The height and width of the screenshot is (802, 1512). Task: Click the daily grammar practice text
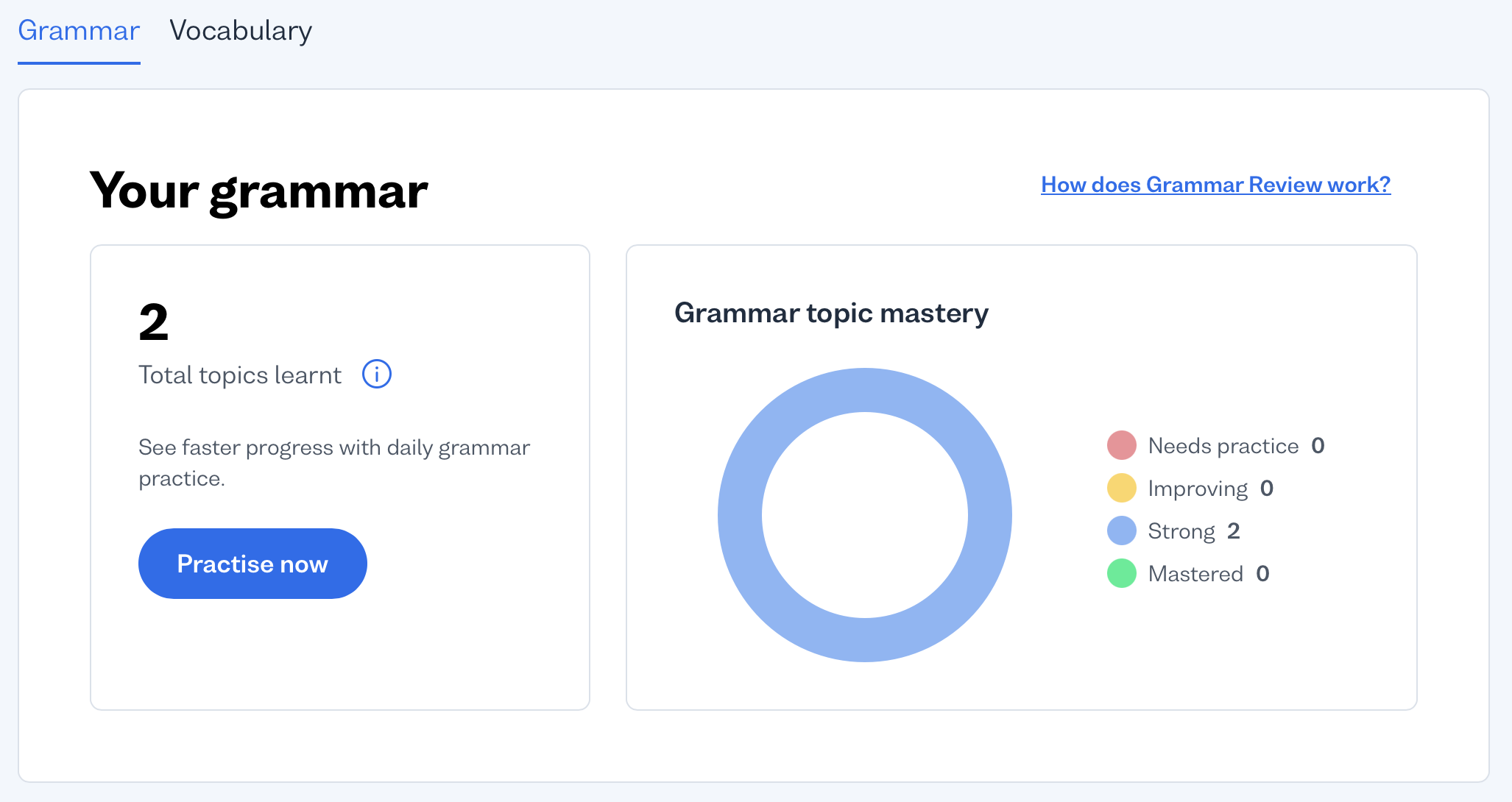[x=333, y=463]
